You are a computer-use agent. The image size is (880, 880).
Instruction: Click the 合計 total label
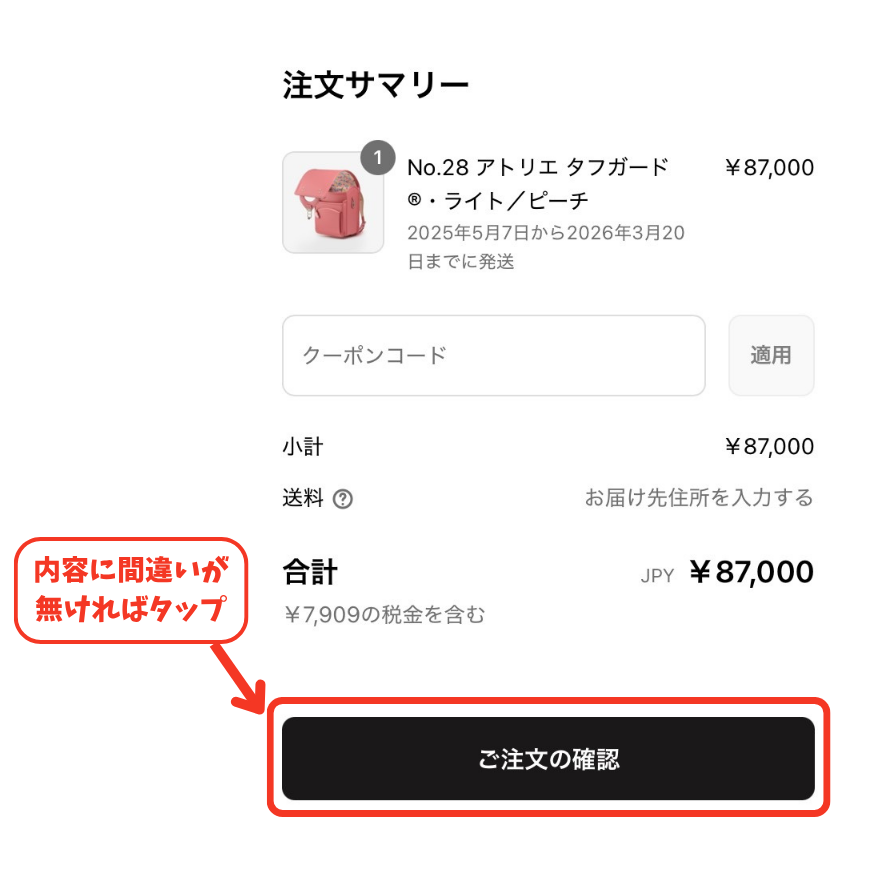pyautogui.click(x=310, y=572)
